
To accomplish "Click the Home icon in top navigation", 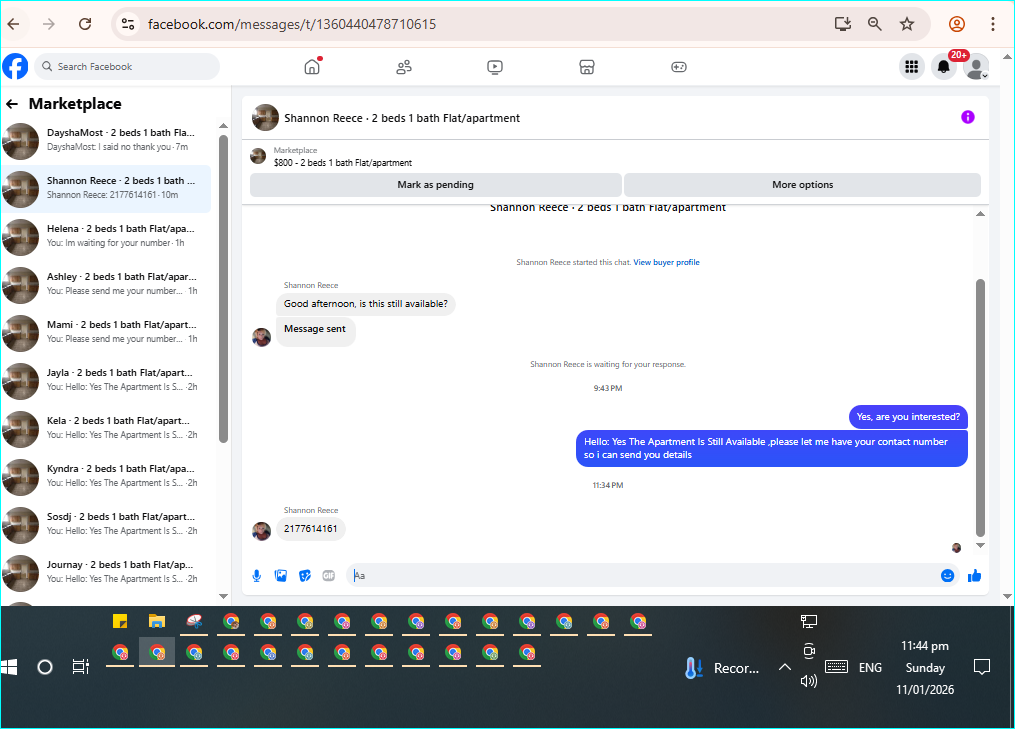I will coord(312,67).
